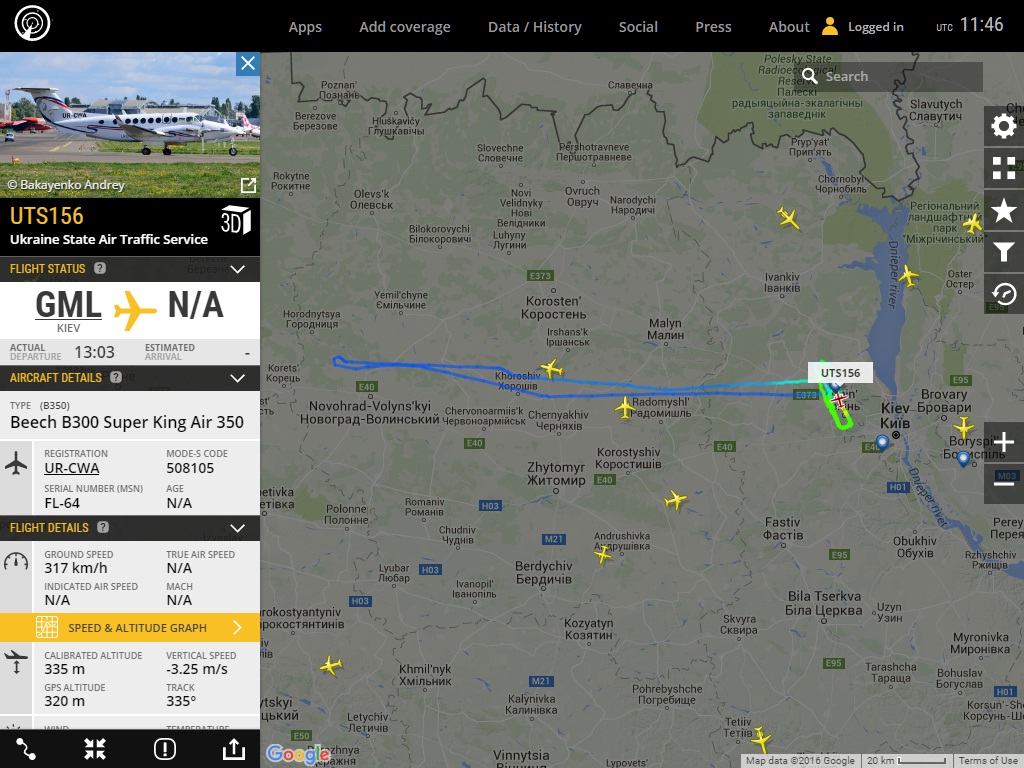Collapse the Flight Details section

click(x=238, y=528)
